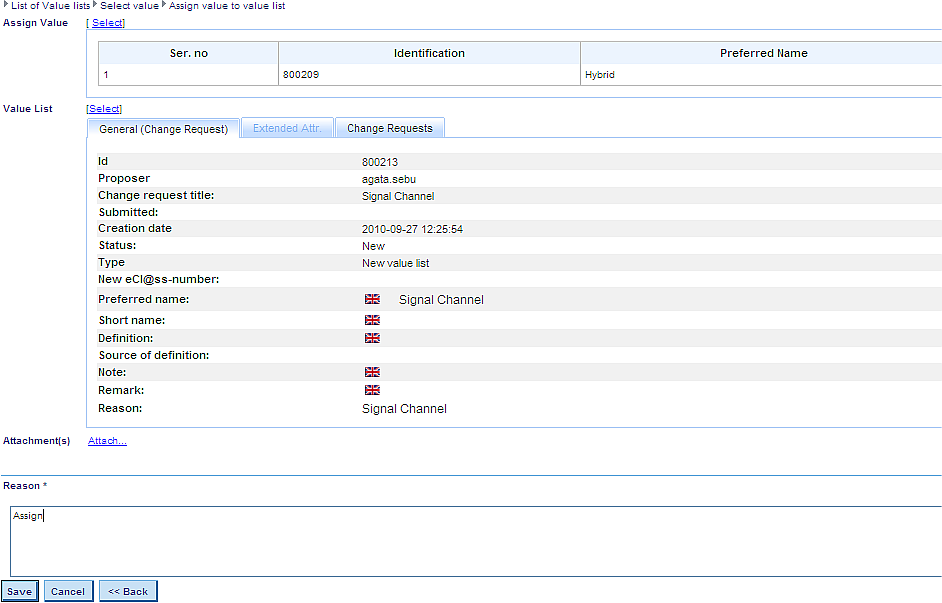
Task: Click Select link next to Assign Value
Action: coord(106,22)
